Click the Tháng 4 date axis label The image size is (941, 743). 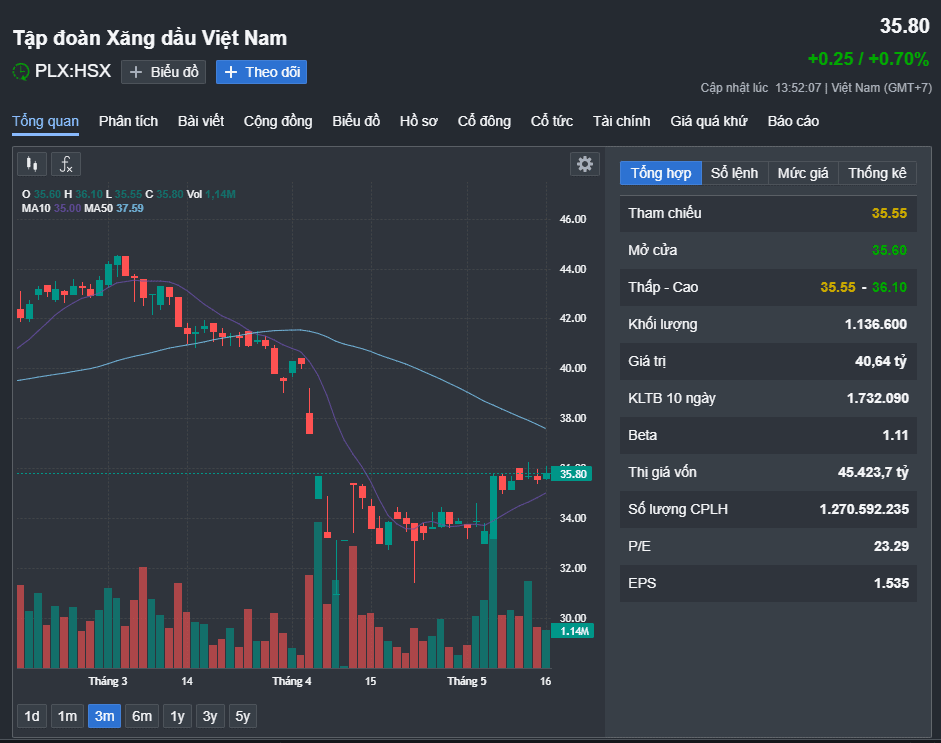pyautogui.click(x=292, y=681)
